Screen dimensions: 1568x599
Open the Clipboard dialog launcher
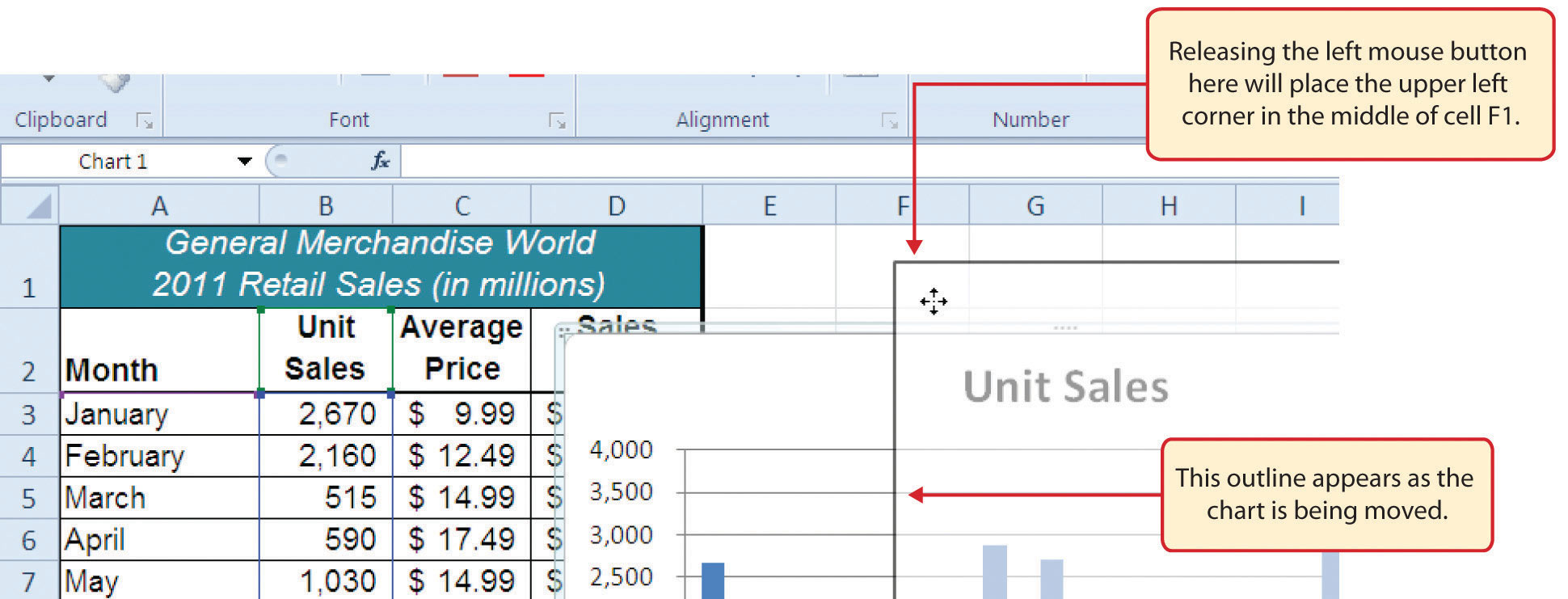145,121
